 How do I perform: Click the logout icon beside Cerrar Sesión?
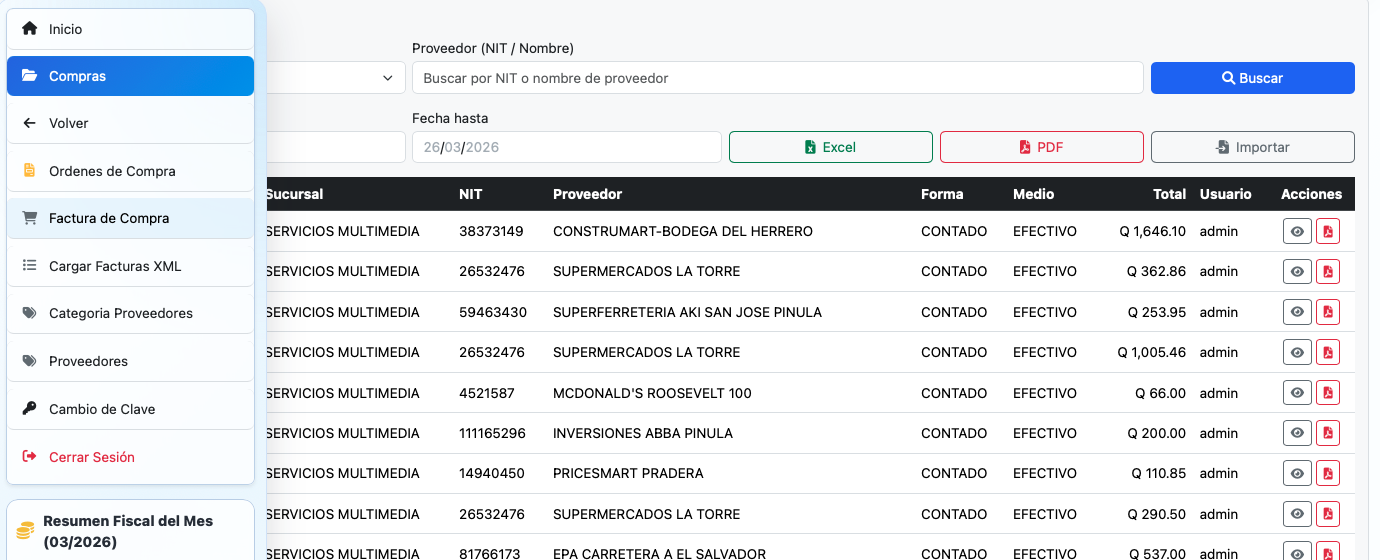pyautogui.click(x=29, y=457)
